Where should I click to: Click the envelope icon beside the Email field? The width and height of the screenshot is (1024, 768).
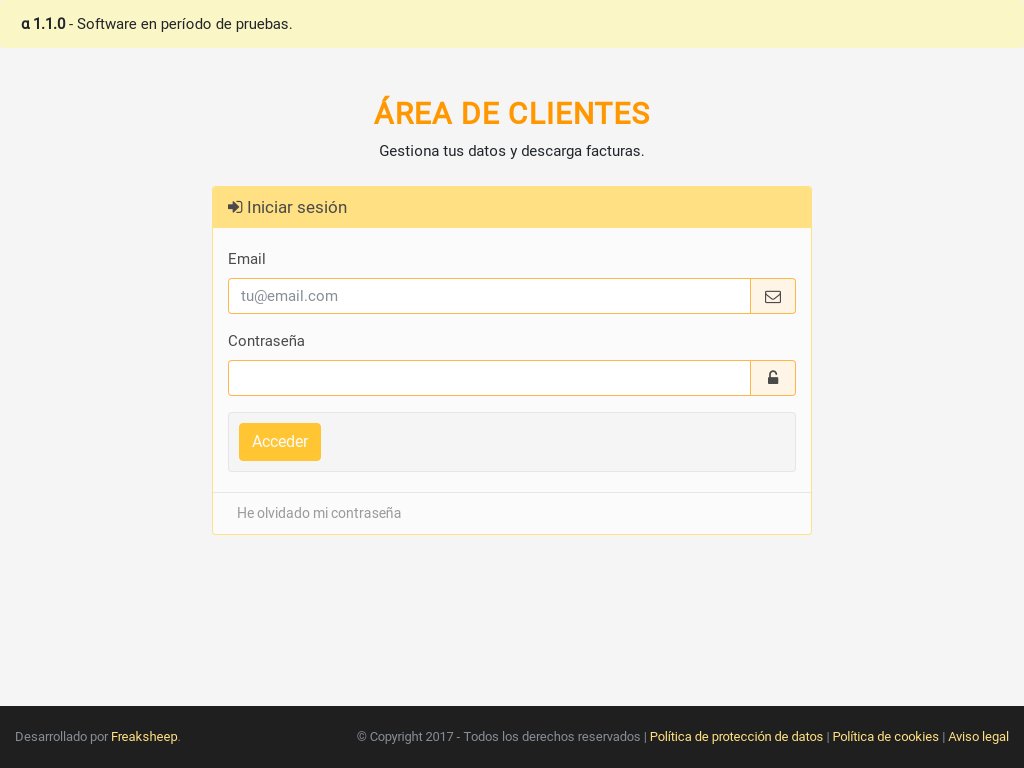pos(773,296)
